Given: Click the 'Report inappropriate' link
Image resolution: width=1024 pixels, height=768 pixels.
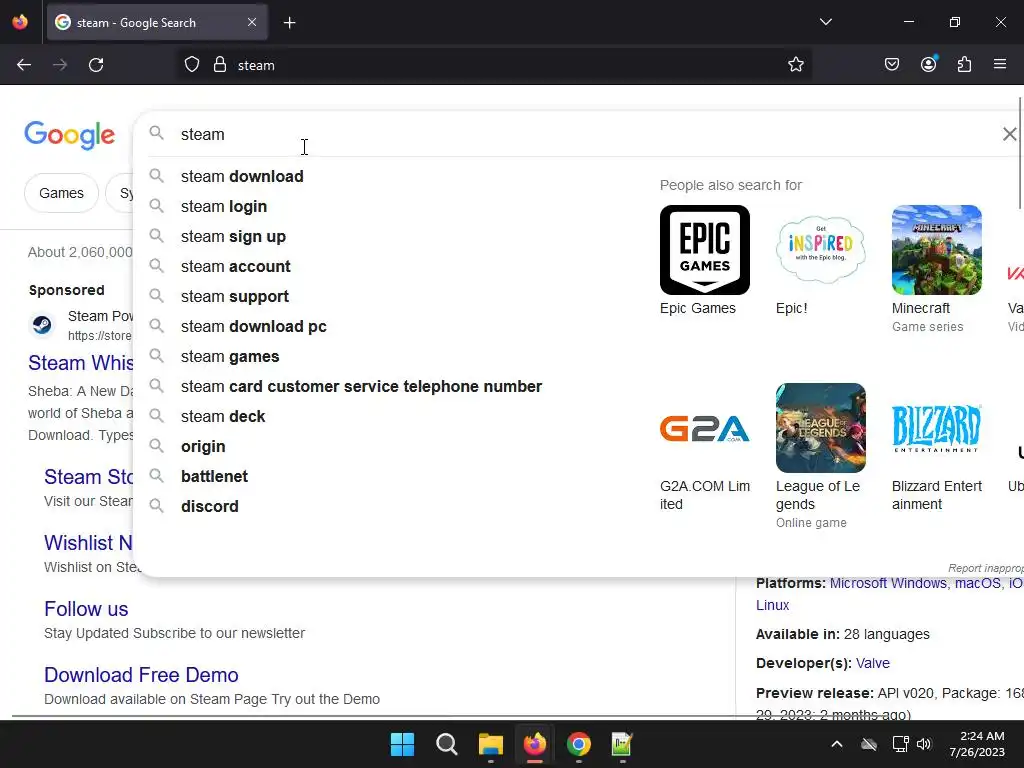Looking at the screenshot, I should click(x=985, y=568).
